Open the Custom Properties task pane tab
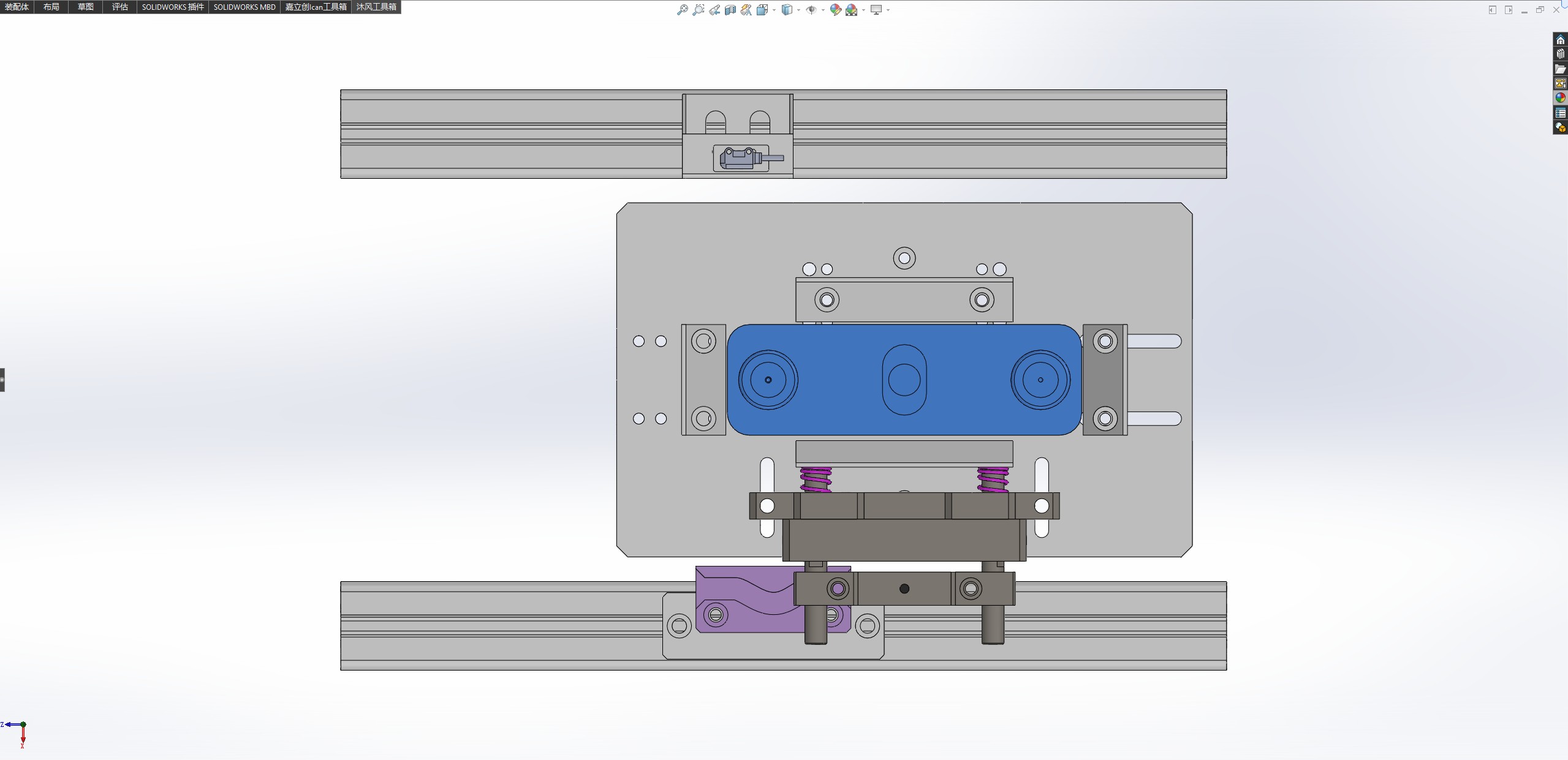The image size is (1568, 760). 1560,113
